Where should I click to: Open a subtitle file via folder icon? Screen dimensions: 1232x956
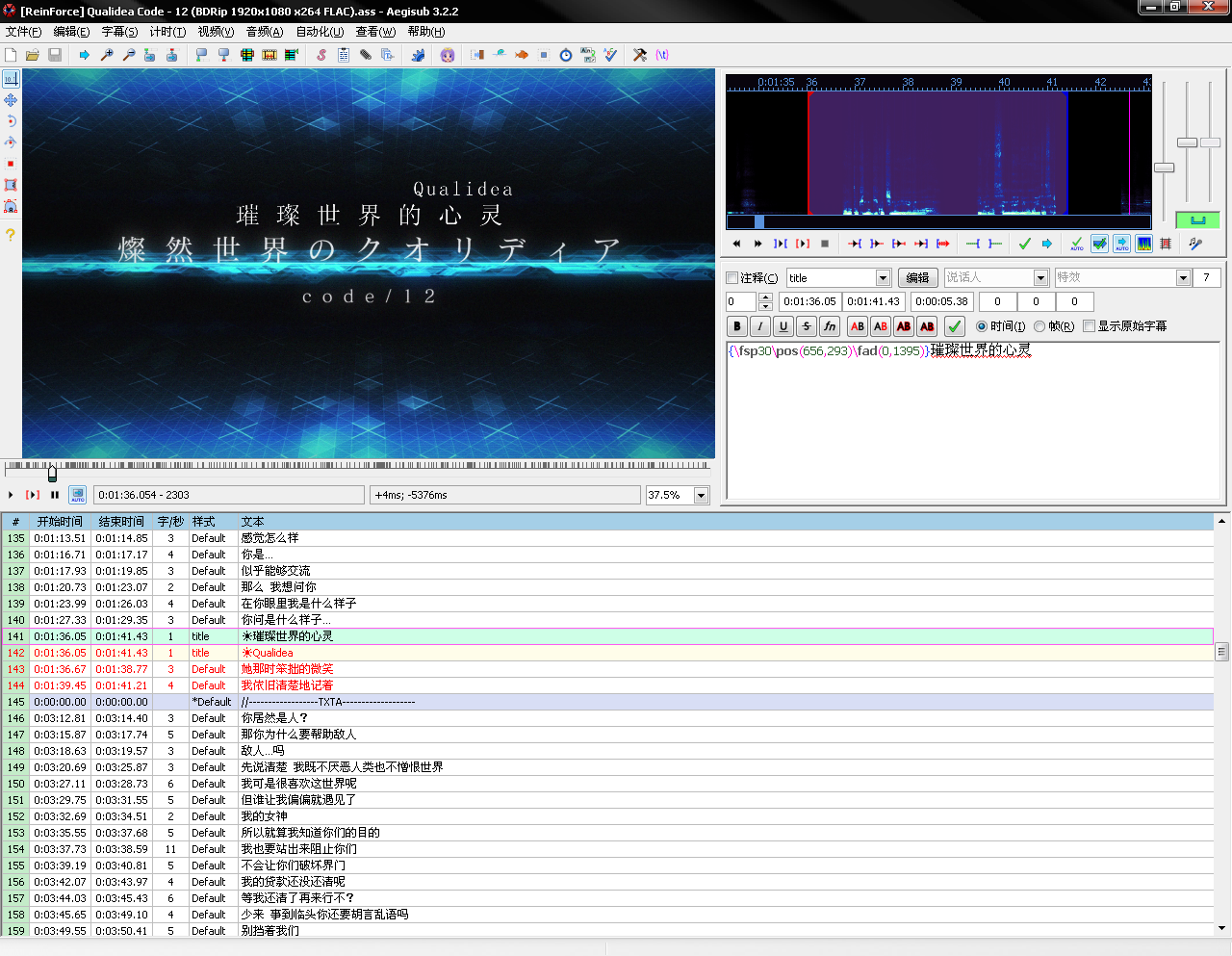[33, 55]
